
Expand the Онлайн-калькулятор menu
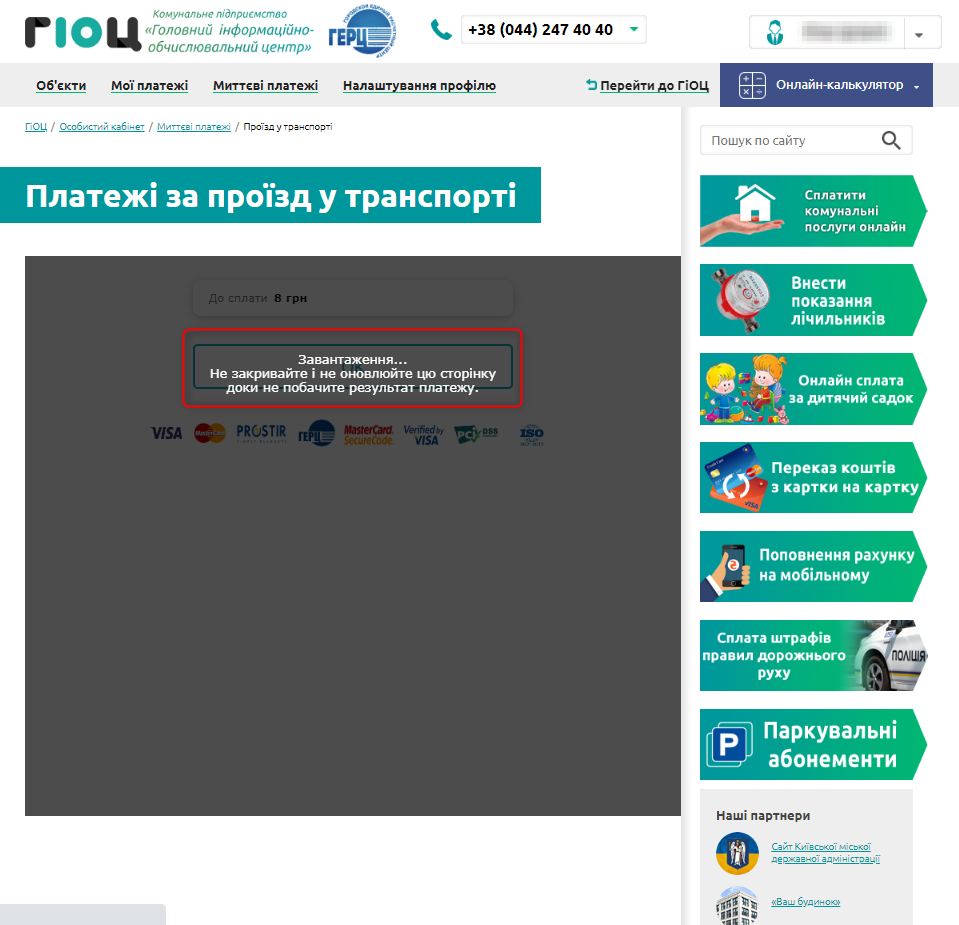(x=916, y=87)
